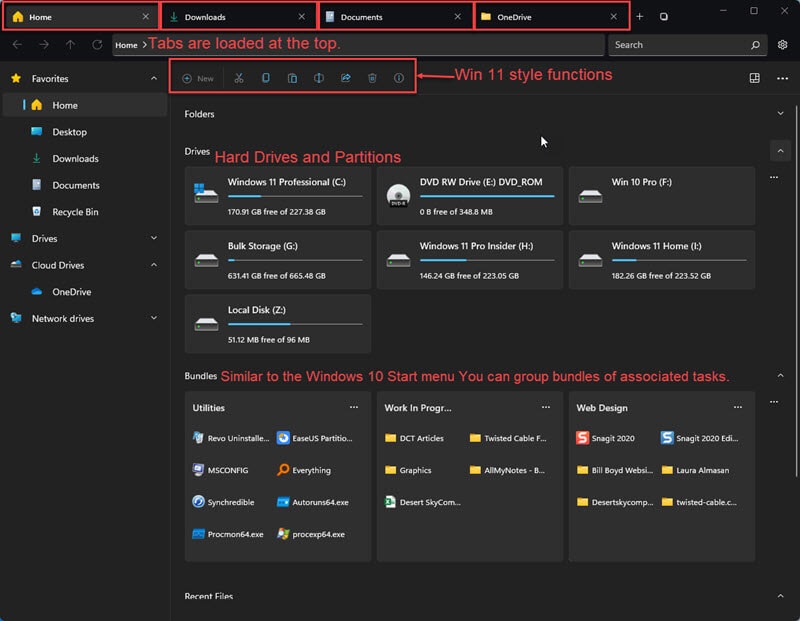800x621 pixels.
Task: Open Desktop in the sidebar favorites
Action: 85,132
